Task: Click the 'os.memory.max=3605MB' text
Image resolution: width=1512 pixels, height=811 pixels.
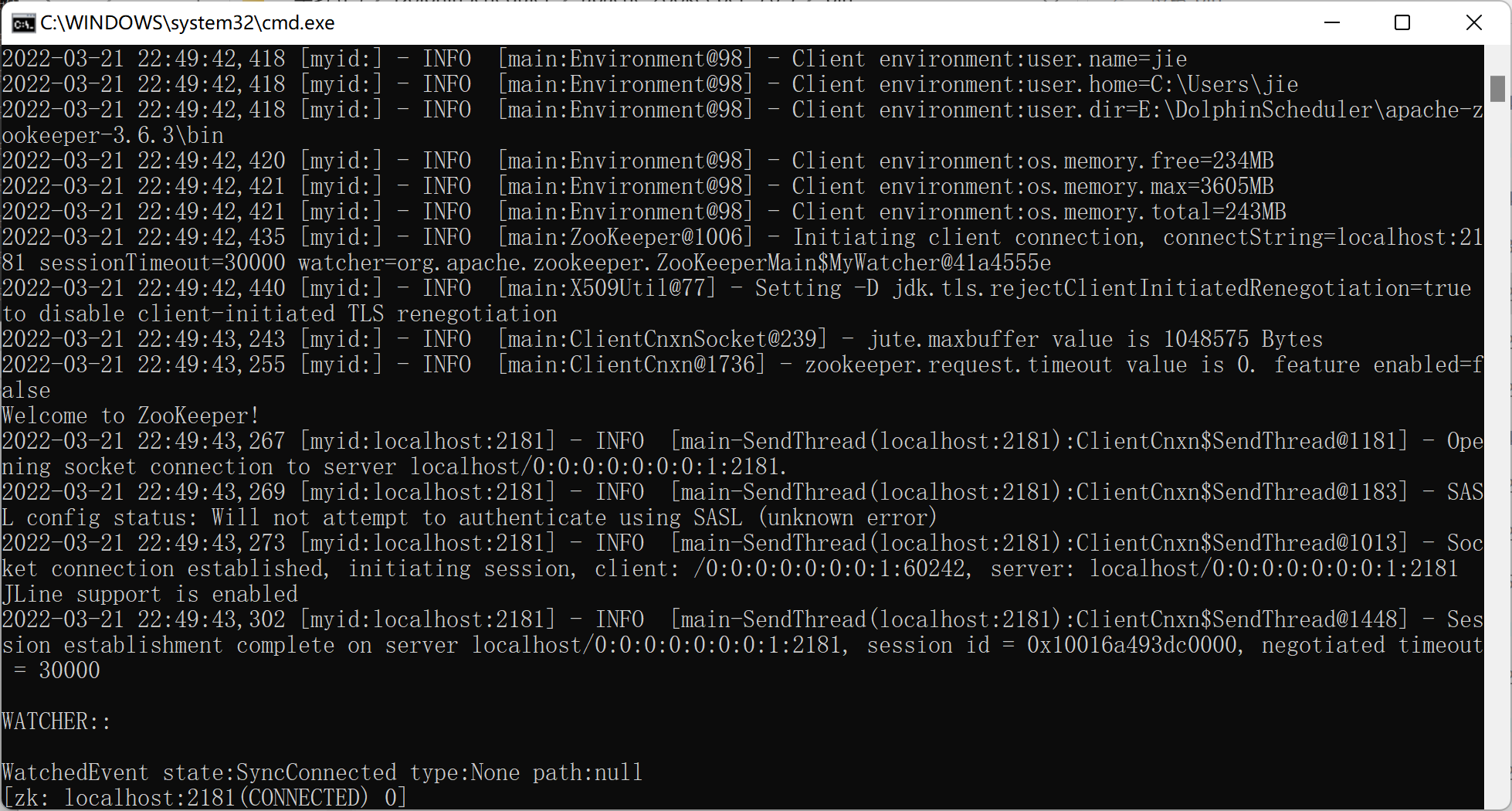Action: click(x=1150, y=186)
